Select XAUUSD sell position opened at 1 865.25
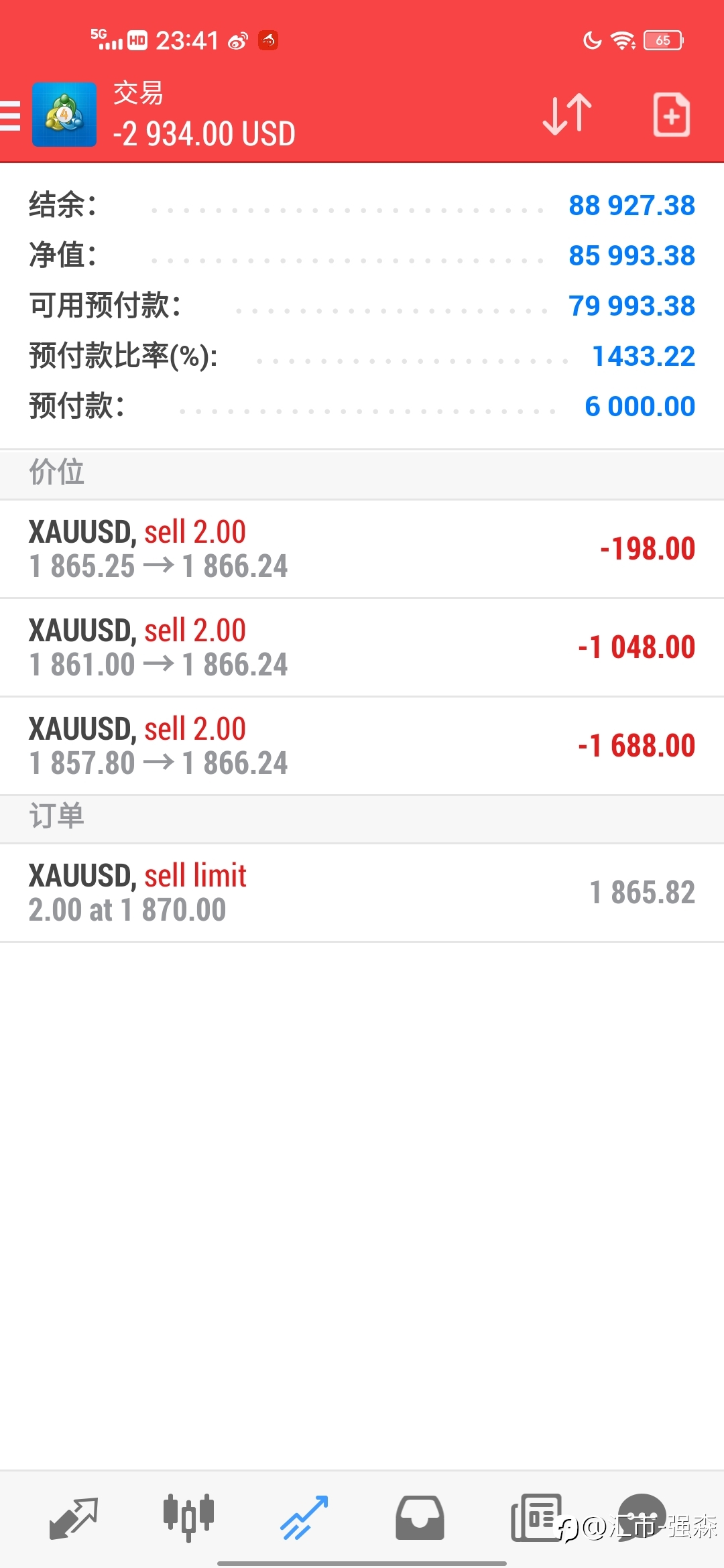This screenshot has height=1568, width=724. click(x=362, y=549)
